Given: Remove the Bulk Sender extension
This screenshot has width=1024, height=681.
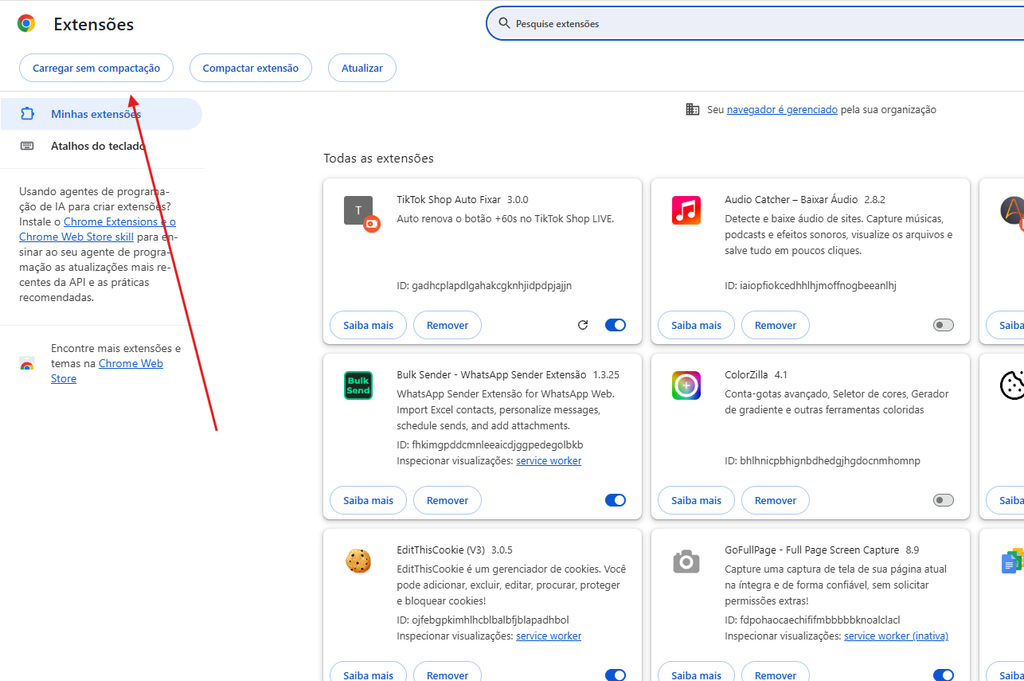Looking at the screenshot, I should click(x=447, y=500).
